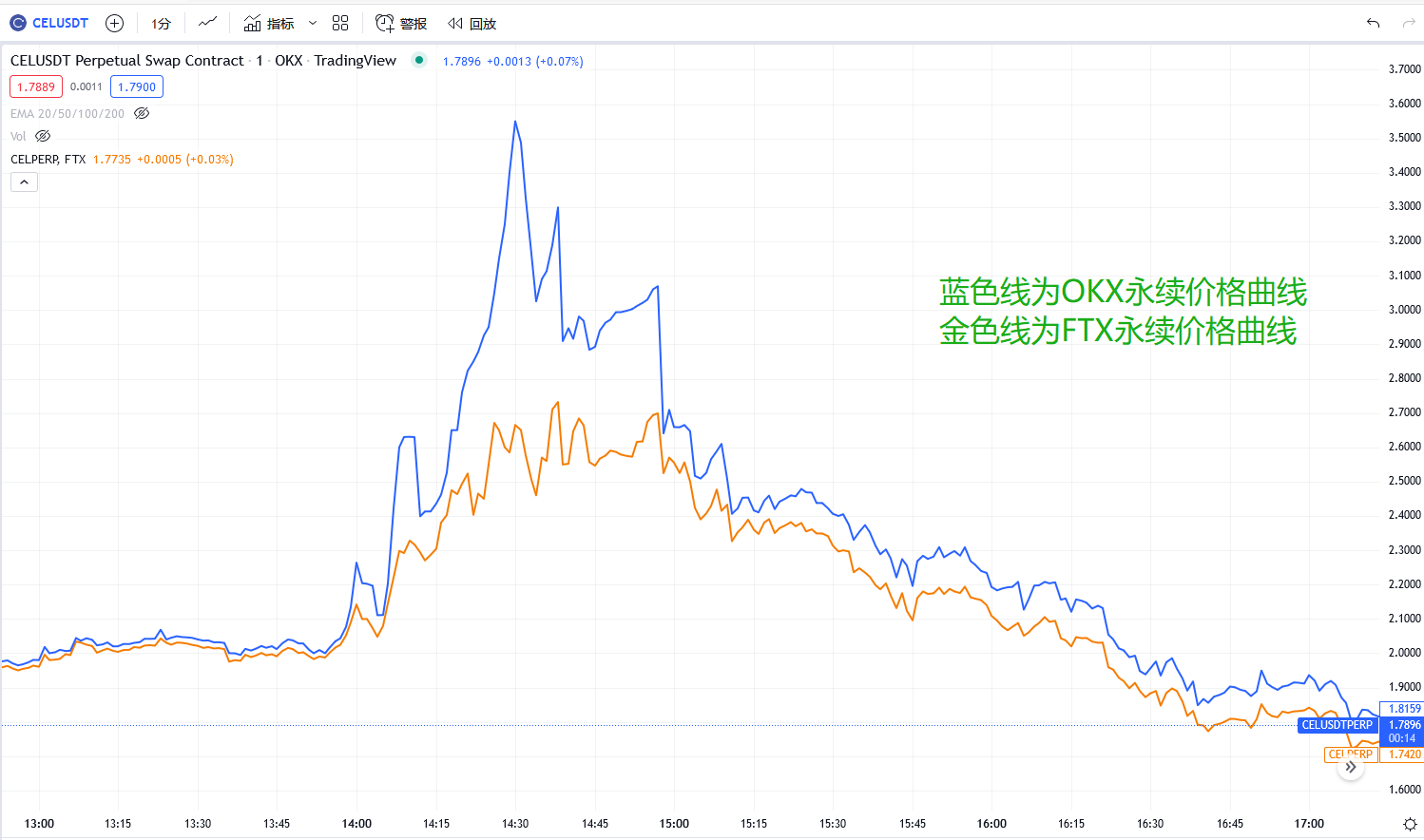Toggle visibility of hidden EMA overlay
This screenshot has width=1424, height=840.
pyautogui.click(x=141, y=113)
